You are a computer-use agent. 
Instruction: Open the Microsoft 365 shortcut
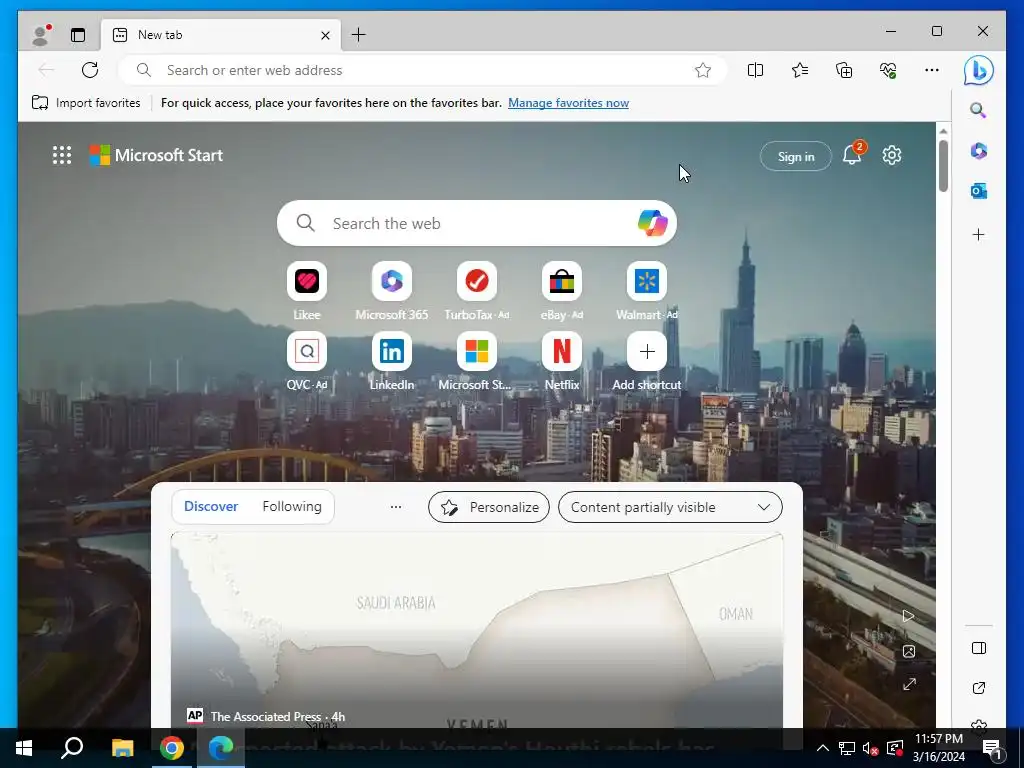pos(392,291)
